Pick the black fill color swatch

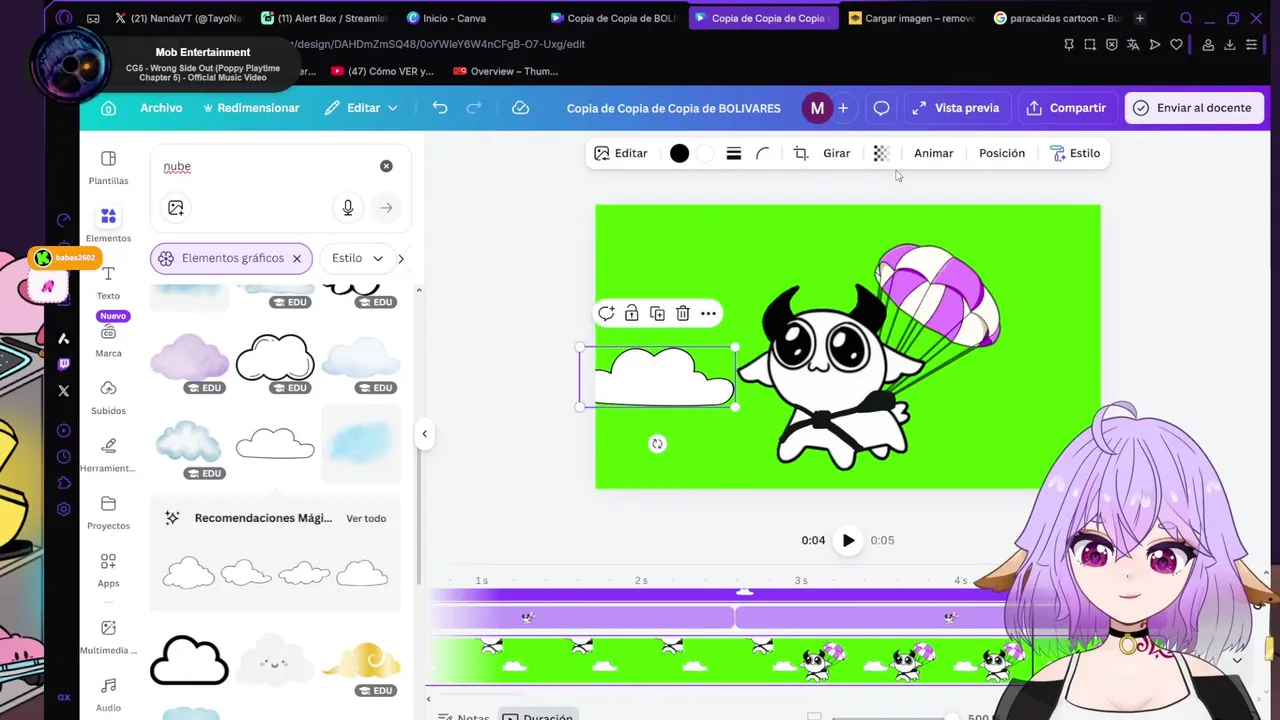point(679,153)
